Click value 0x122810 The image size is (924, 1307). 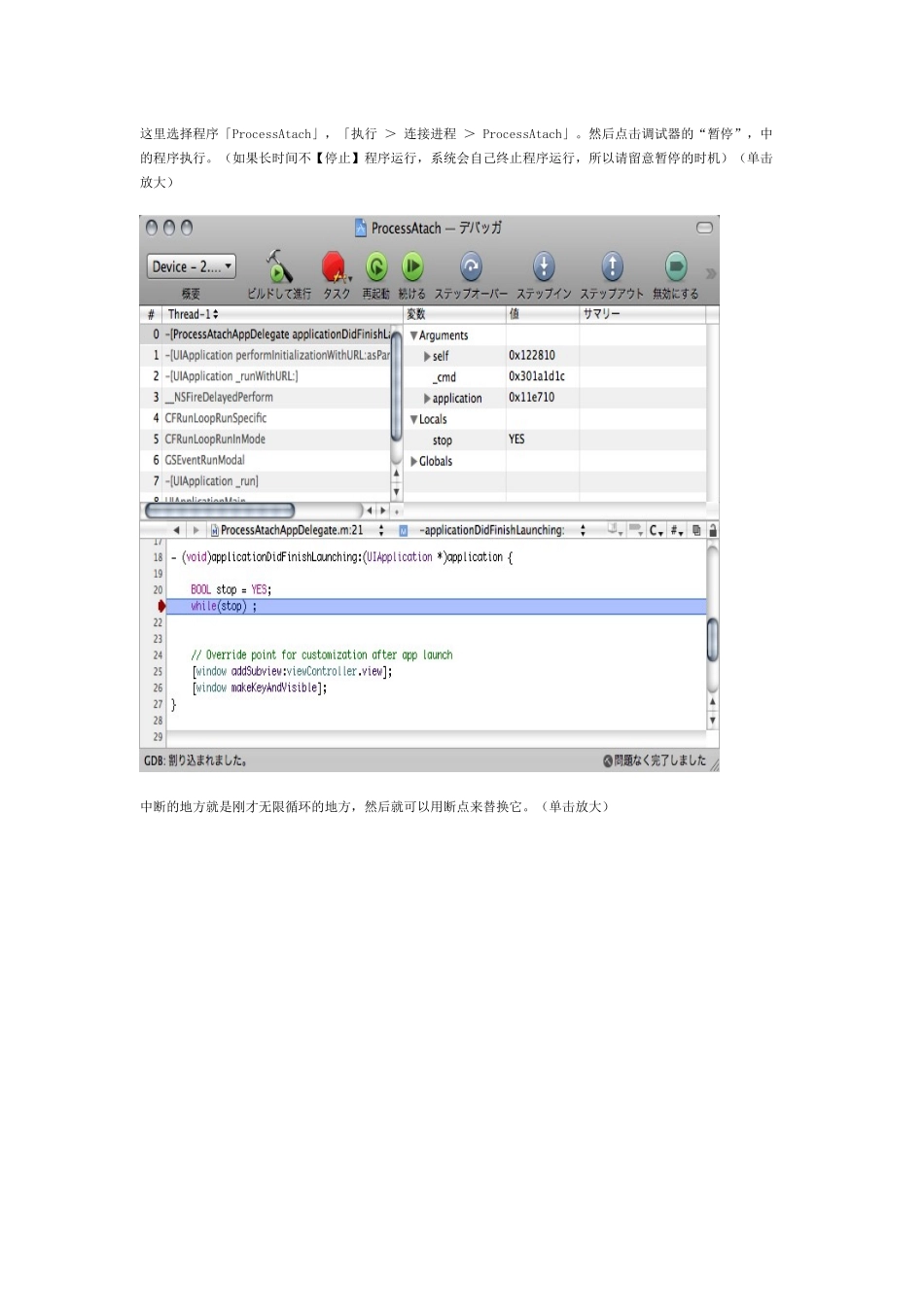pos(532,356)
